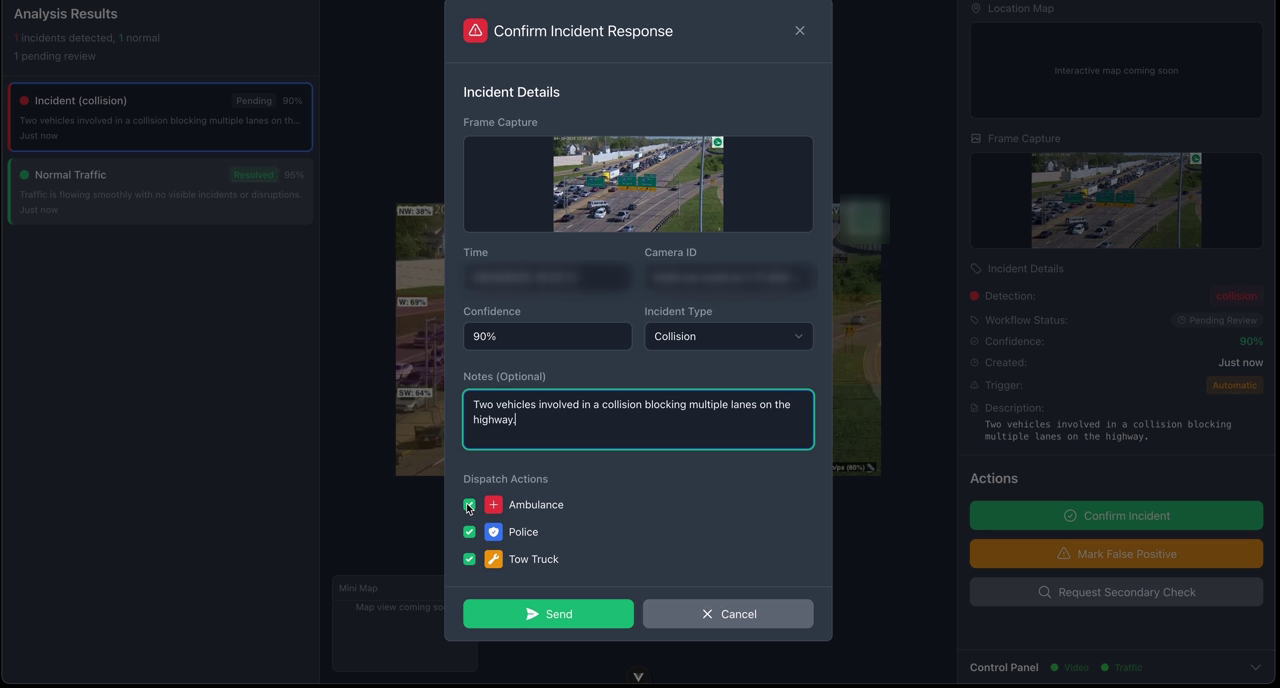
Task: Select the Incident (collision) result card
Action: coord(160,117)
